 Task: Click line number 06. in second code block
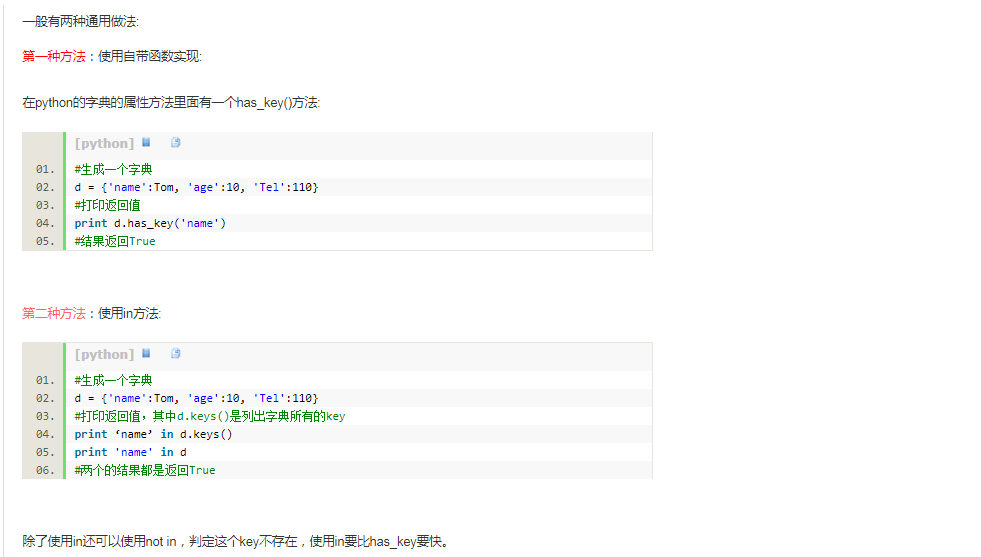click(45, 470)
